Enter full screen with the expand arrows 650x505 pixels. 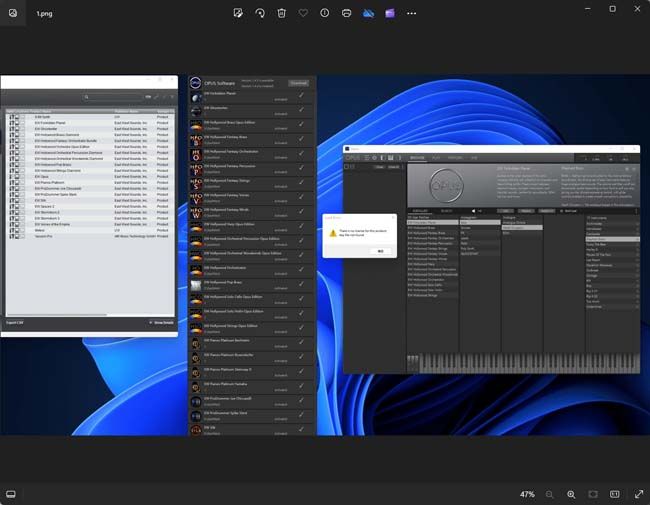[636, 494]
